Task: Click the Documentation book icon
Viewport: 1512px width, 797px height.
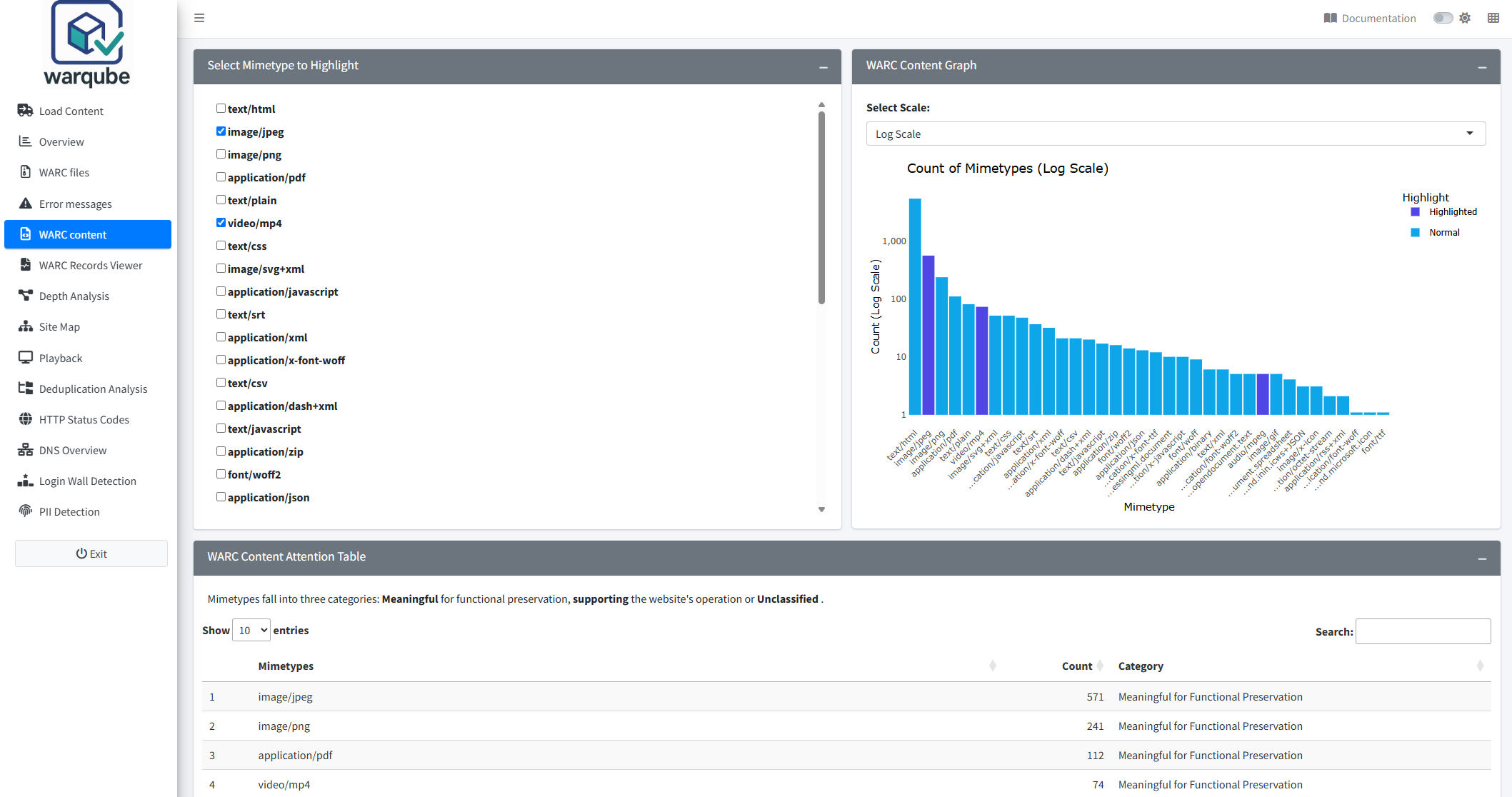Action: click(1330, 18)
